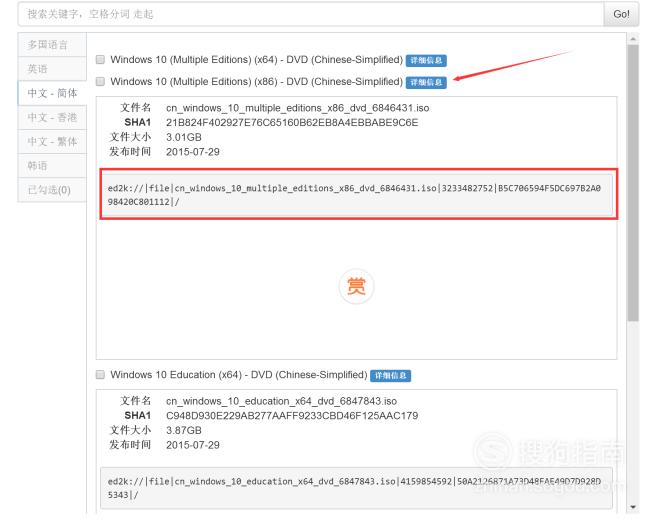Click SHA1 value 21B824F402927E76C65160B62EB8A4EBBABE9C6E
The width and height of the screenshot is (650, 520).
click(292, 123)
